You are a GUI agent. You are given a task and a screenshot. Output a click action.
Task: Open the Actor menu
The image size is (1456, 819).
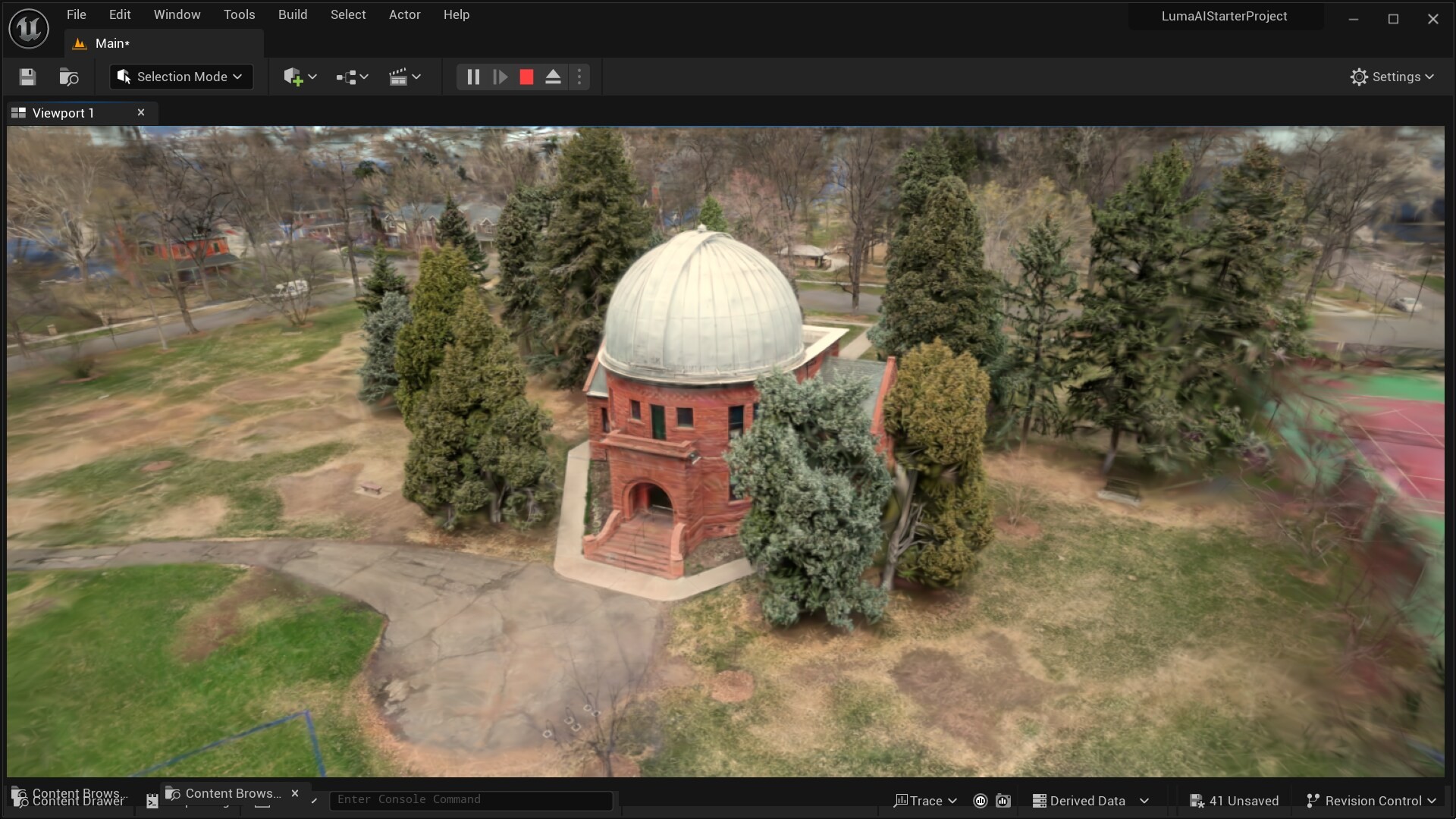click(404, 14)
